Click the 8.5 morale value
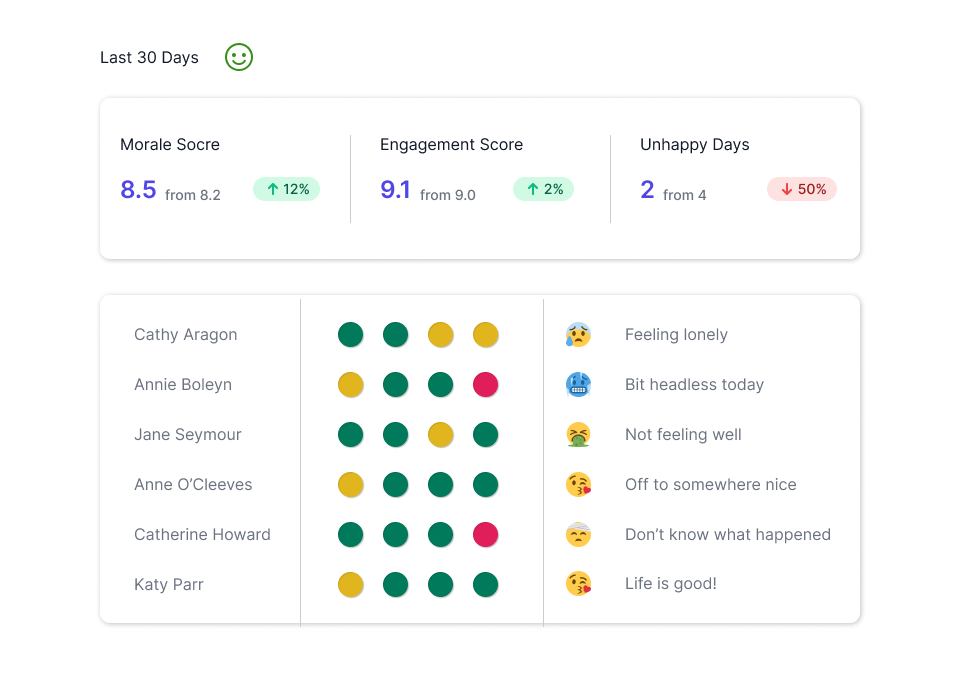 [138, 190]
